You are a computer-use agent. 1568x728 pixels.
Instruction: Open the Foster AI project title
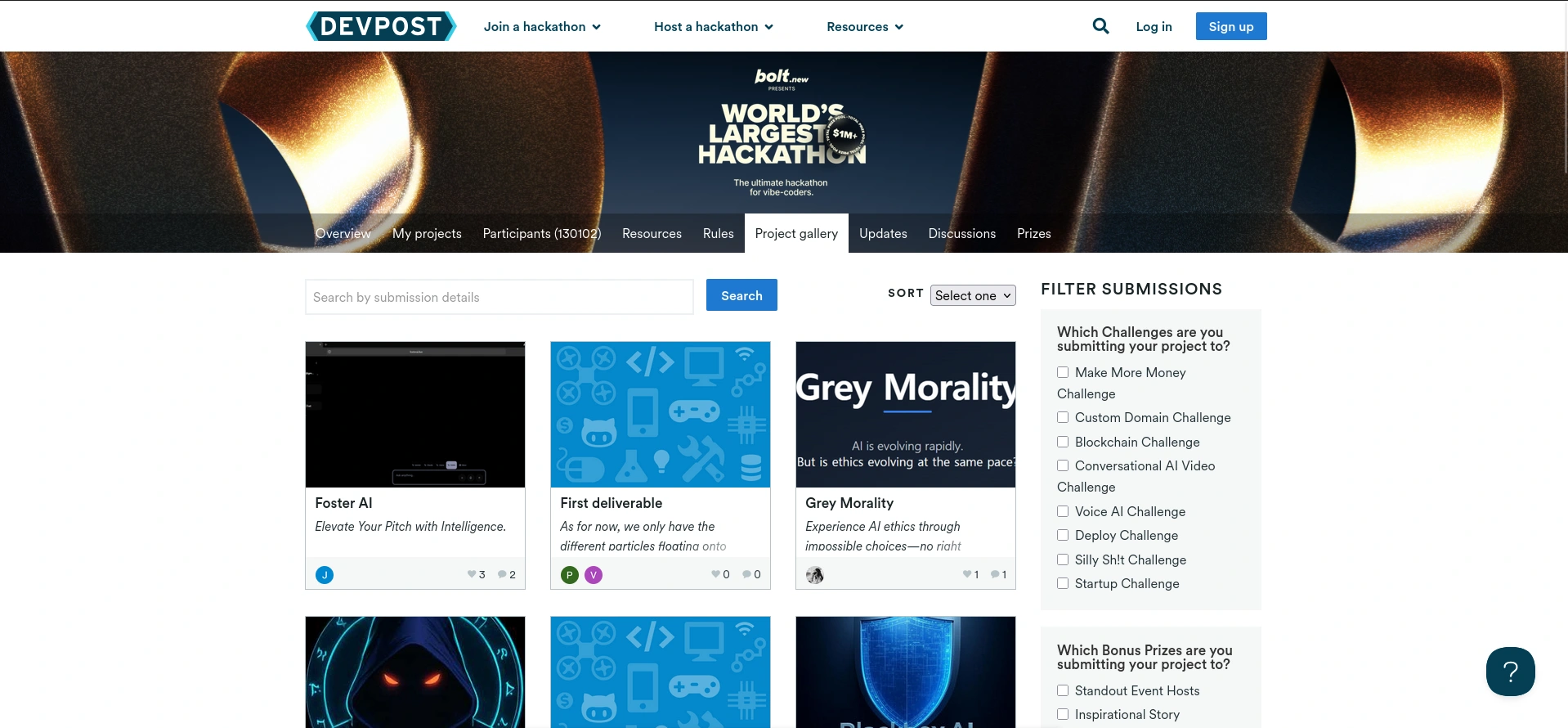pos(343,503)
